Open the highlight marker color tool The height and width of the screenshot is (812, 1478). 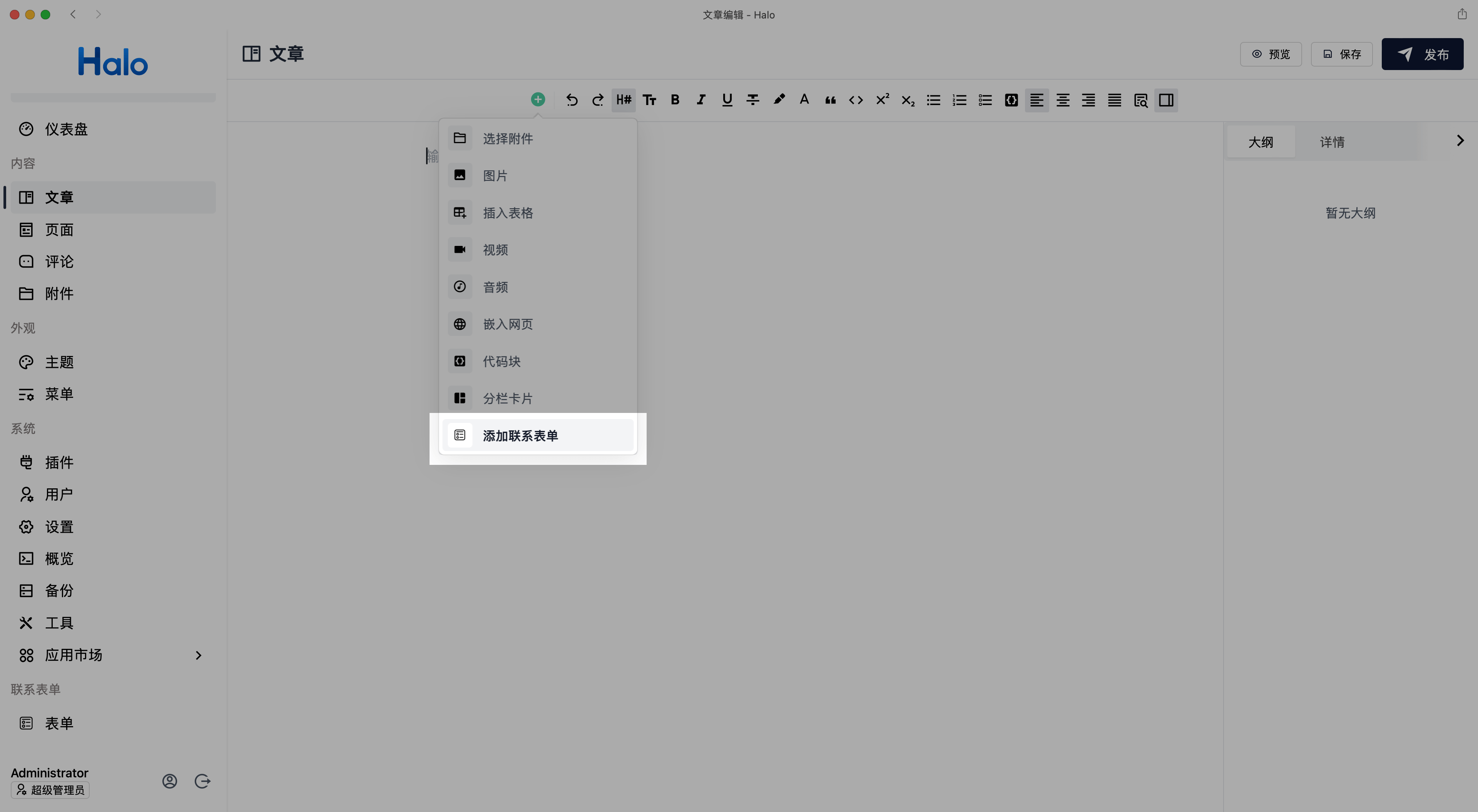coord(779,100)
